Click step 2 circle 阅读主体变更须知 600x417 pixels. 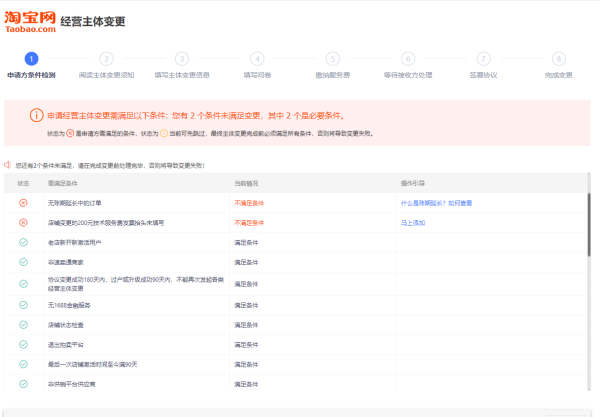pyautogui.click(x=107, y=59)
